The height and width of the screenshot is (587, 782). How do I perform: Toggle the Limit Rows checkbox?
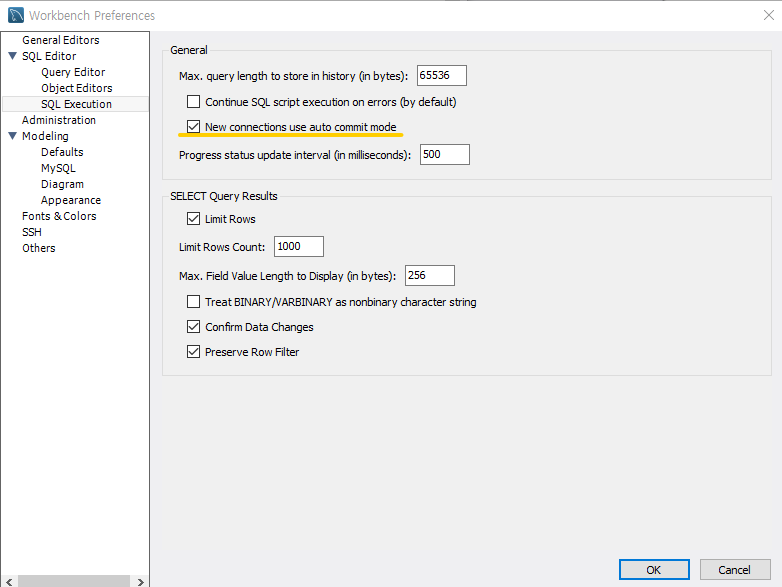coord(194,218)
